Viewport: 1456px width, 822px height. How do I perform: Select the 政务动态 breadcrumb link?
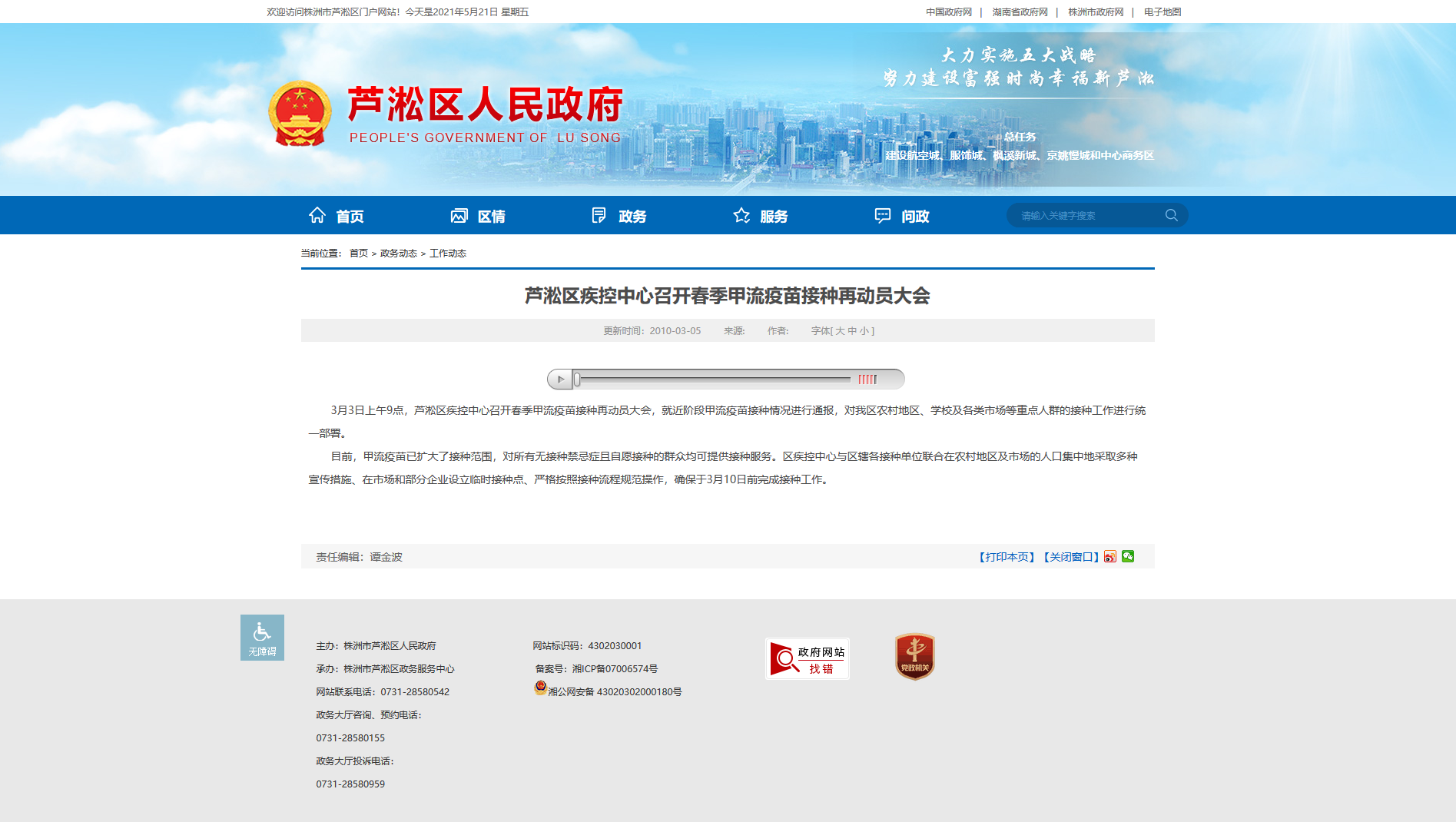[x=398, y=254]
